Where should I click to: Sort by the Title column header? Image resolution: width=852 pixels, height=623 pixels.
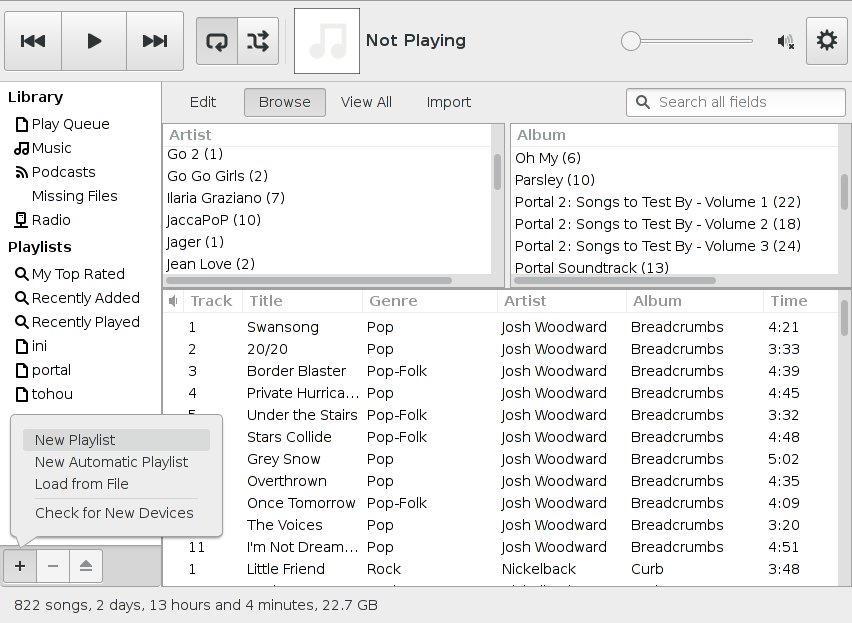point(302,301)
